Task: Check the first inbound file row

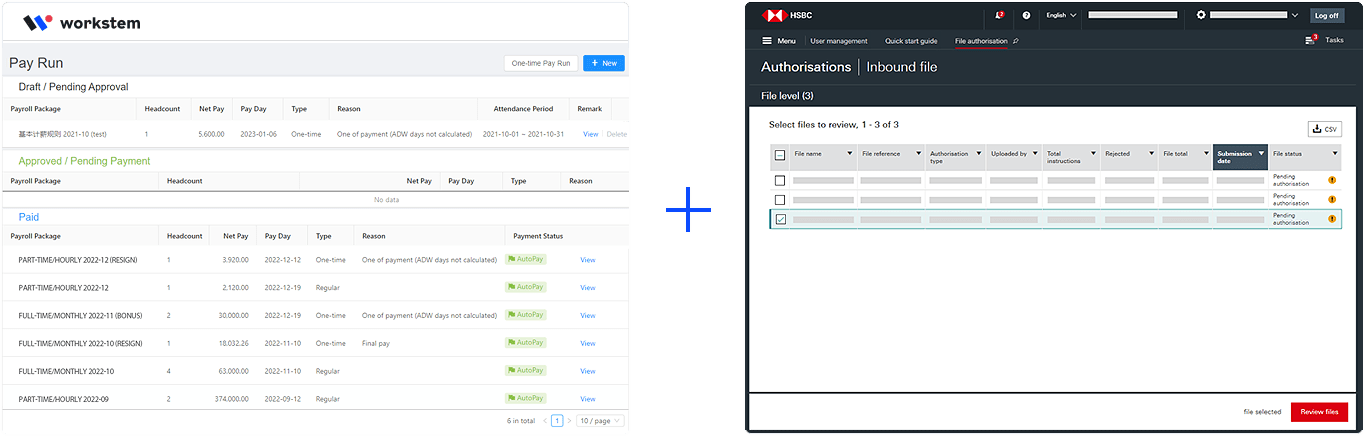Action: pyautogui.click(x=780, y=181)
